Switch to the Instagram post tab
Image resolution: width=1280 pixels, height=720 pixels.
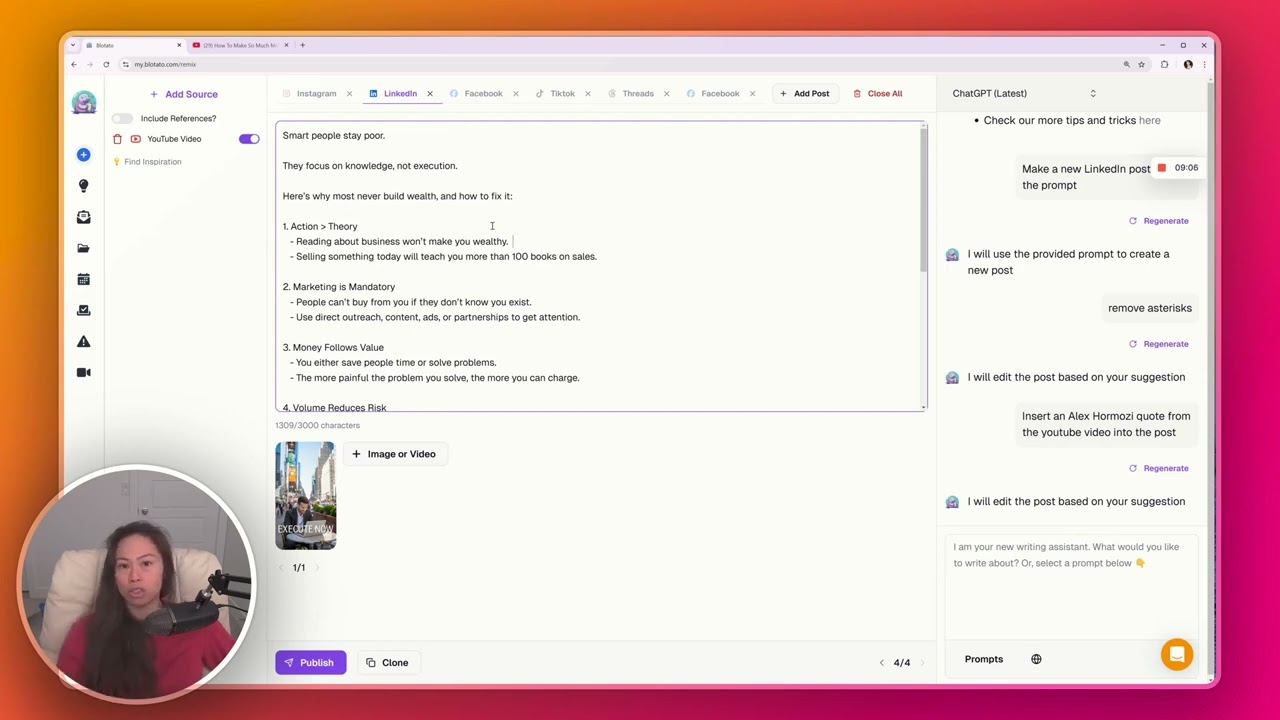[309, 94]
